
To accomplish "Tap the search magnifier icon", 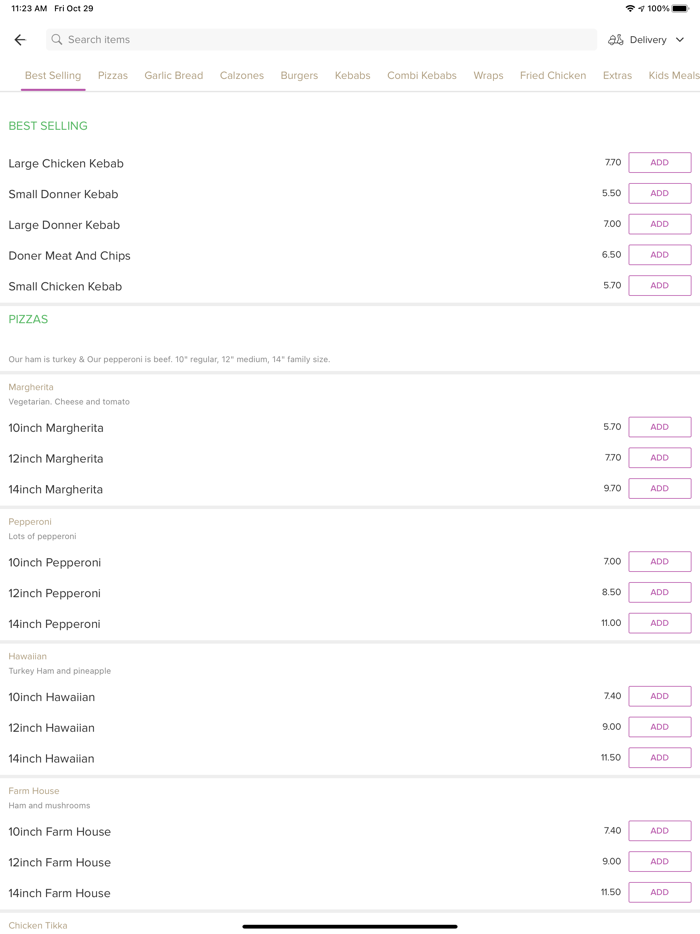I will [57, 40].
